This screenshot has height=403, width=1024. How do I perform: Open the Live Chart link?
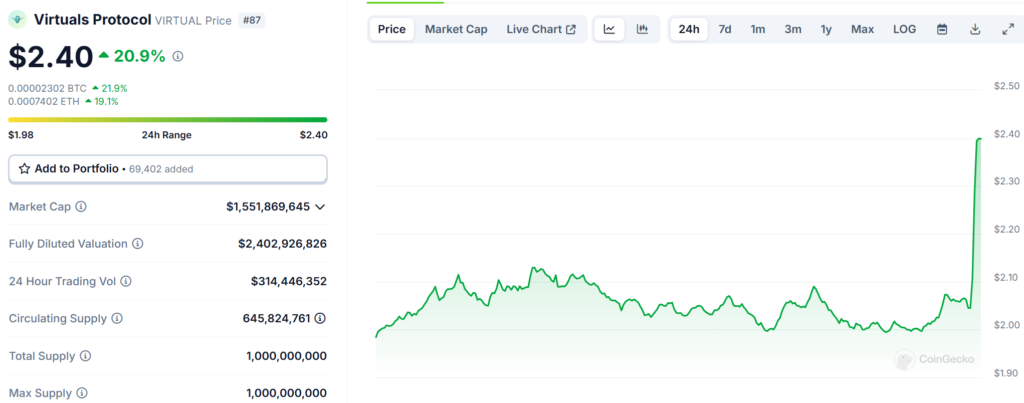pyautogui.click(x=541, y=29)
